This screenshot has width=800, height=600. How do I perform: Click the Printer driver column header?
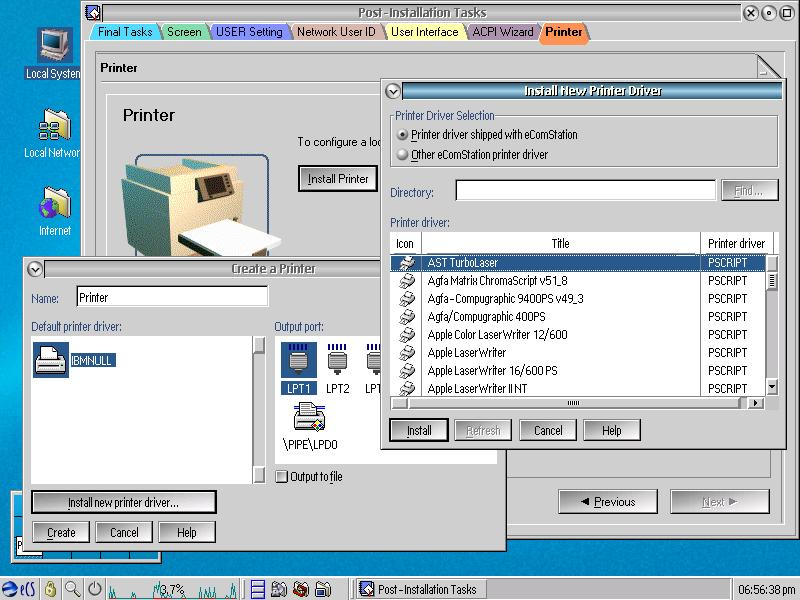737,243
